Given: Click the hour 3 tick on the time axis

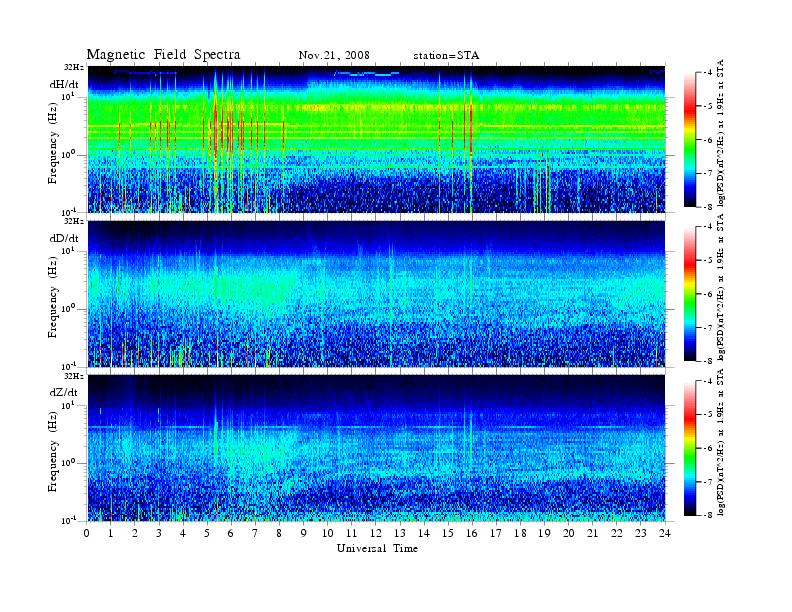Looking at the screenshot, I should (x=159, y=533).
